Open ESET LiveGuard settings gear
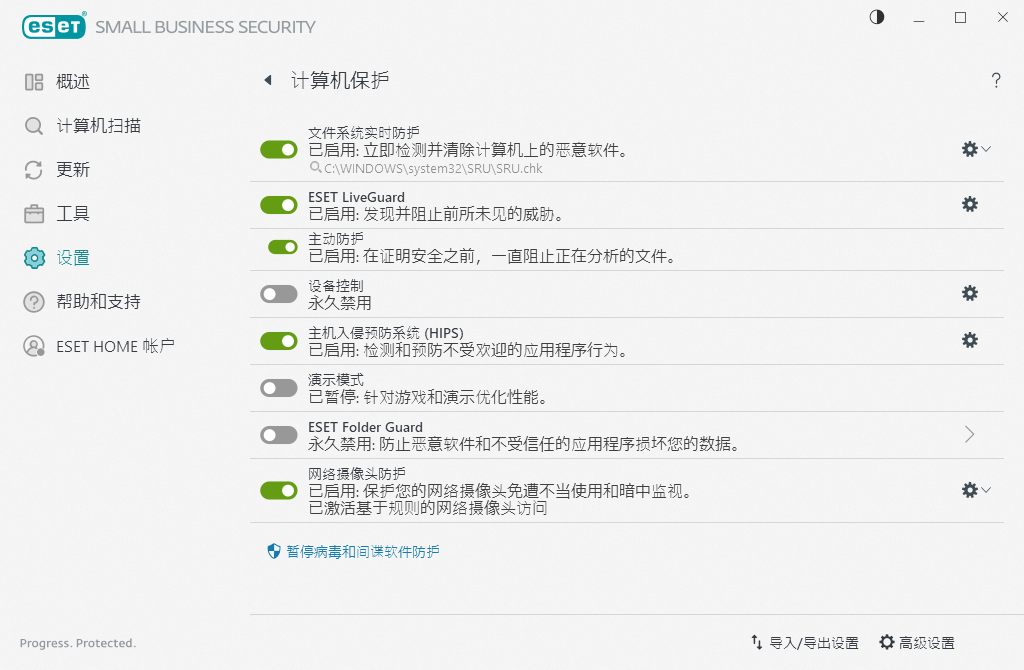The height and width of the screenshot is (670, 1024). point(969,204)
